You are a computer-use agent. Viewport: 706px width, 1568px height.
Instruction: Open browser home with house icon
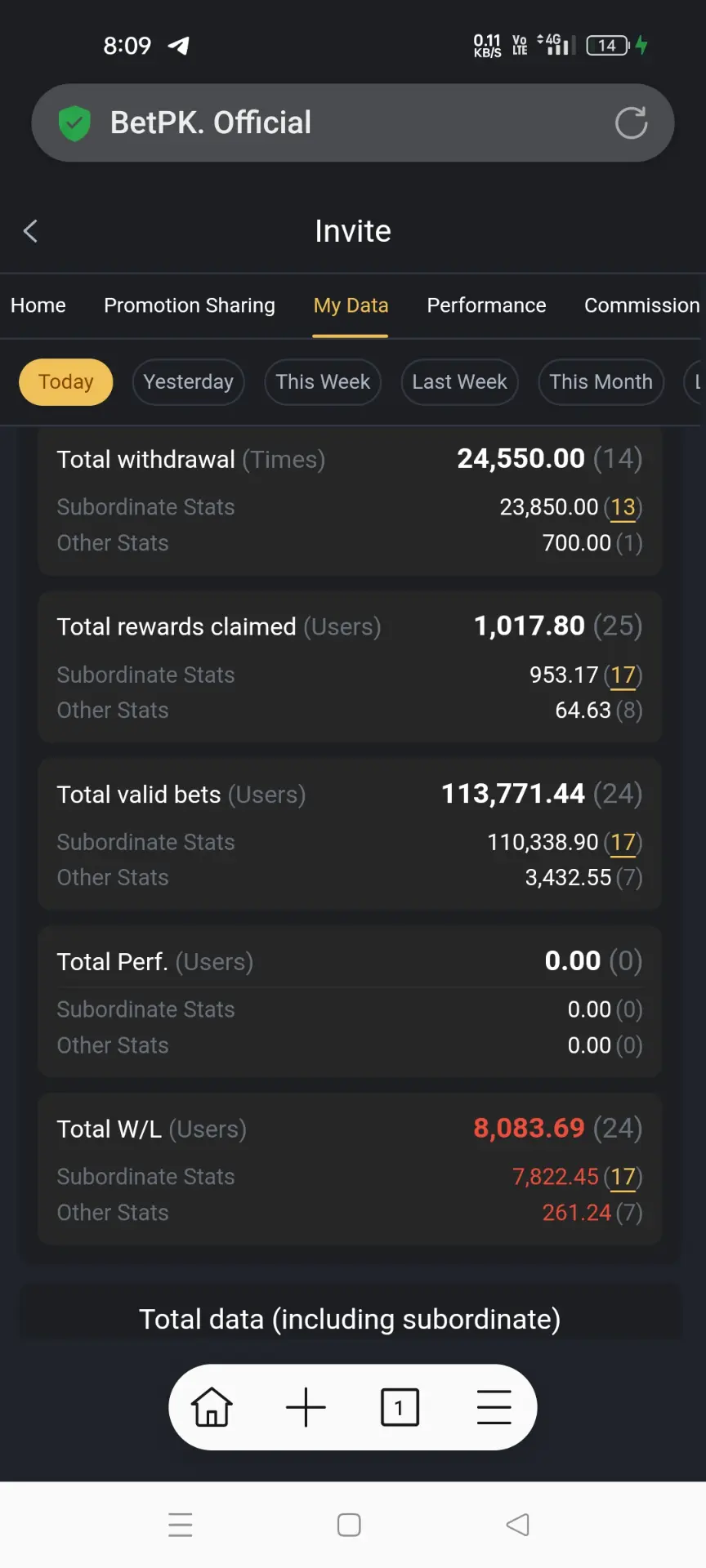[212, 1407]
